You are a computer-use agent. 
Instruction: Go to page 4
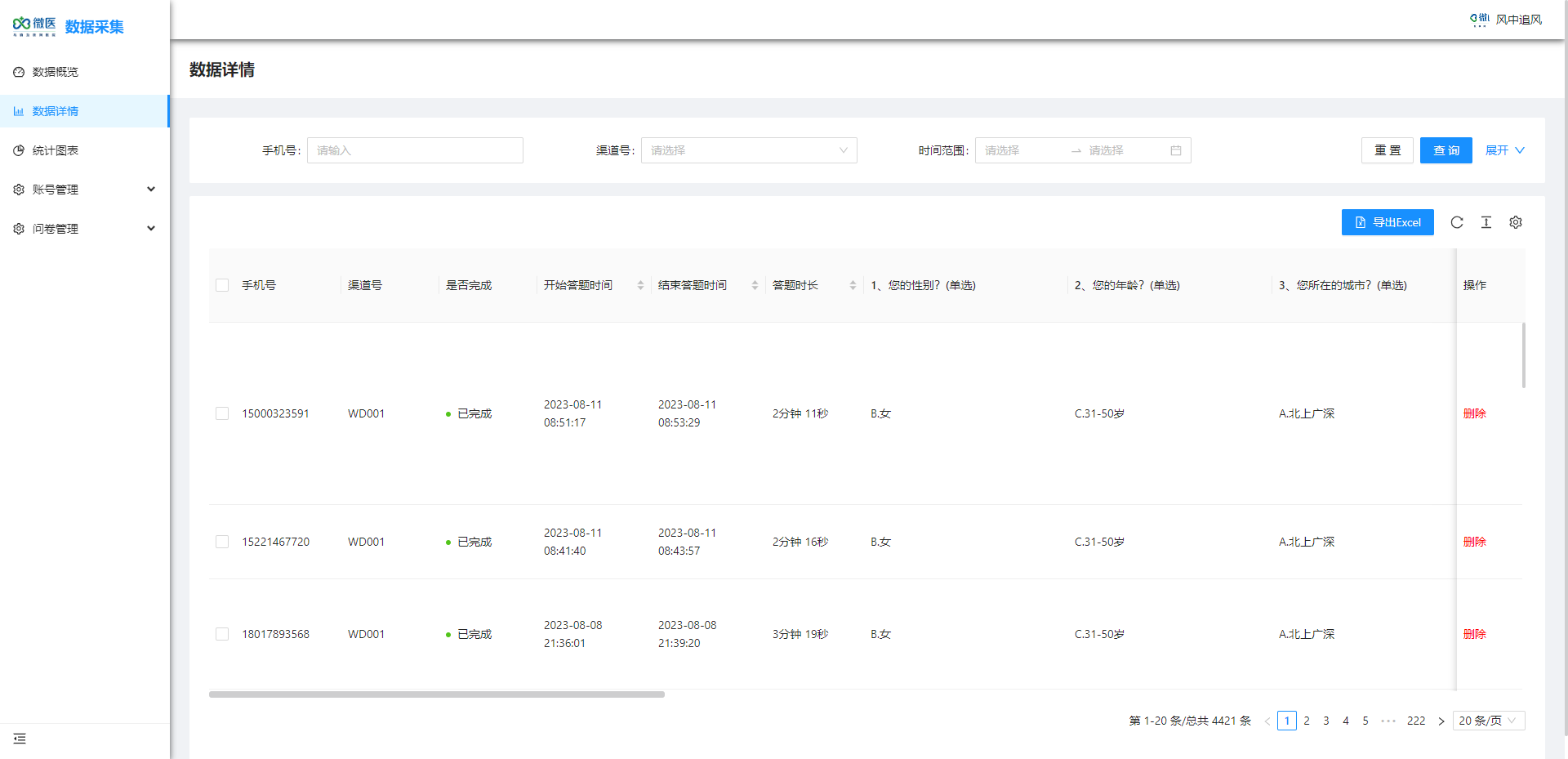[1346, 721]
